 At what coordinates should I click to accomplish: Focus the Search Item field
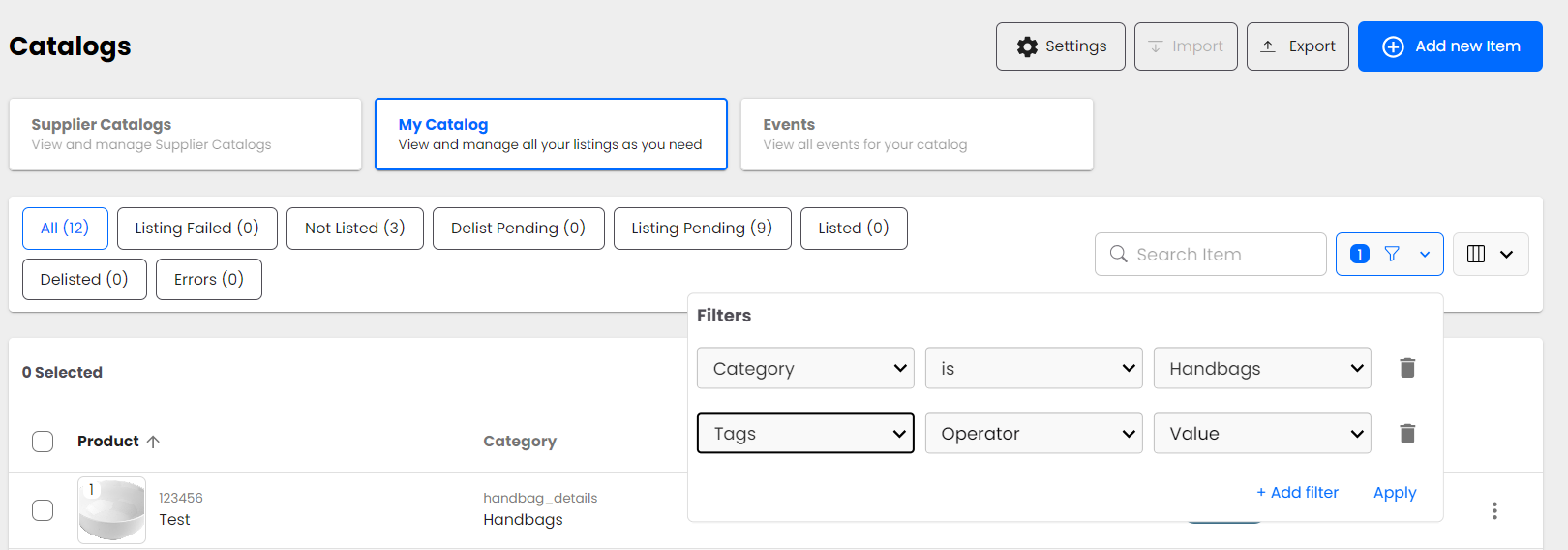[x=1221, y=255]
